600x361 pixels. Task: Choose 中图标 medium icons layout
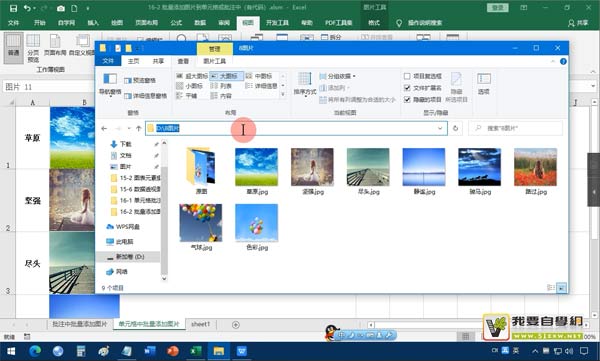point(259,76)
